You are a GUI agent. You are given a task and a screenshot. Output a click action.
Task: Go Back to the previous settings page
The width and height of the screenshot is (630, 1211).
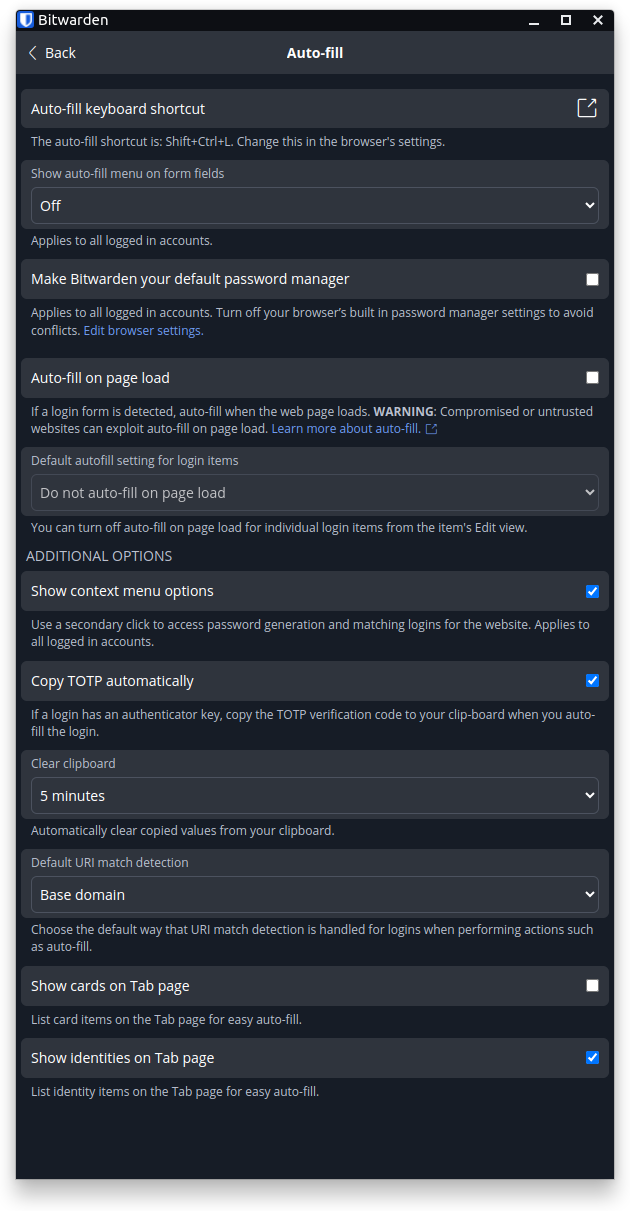coord(52,53)
